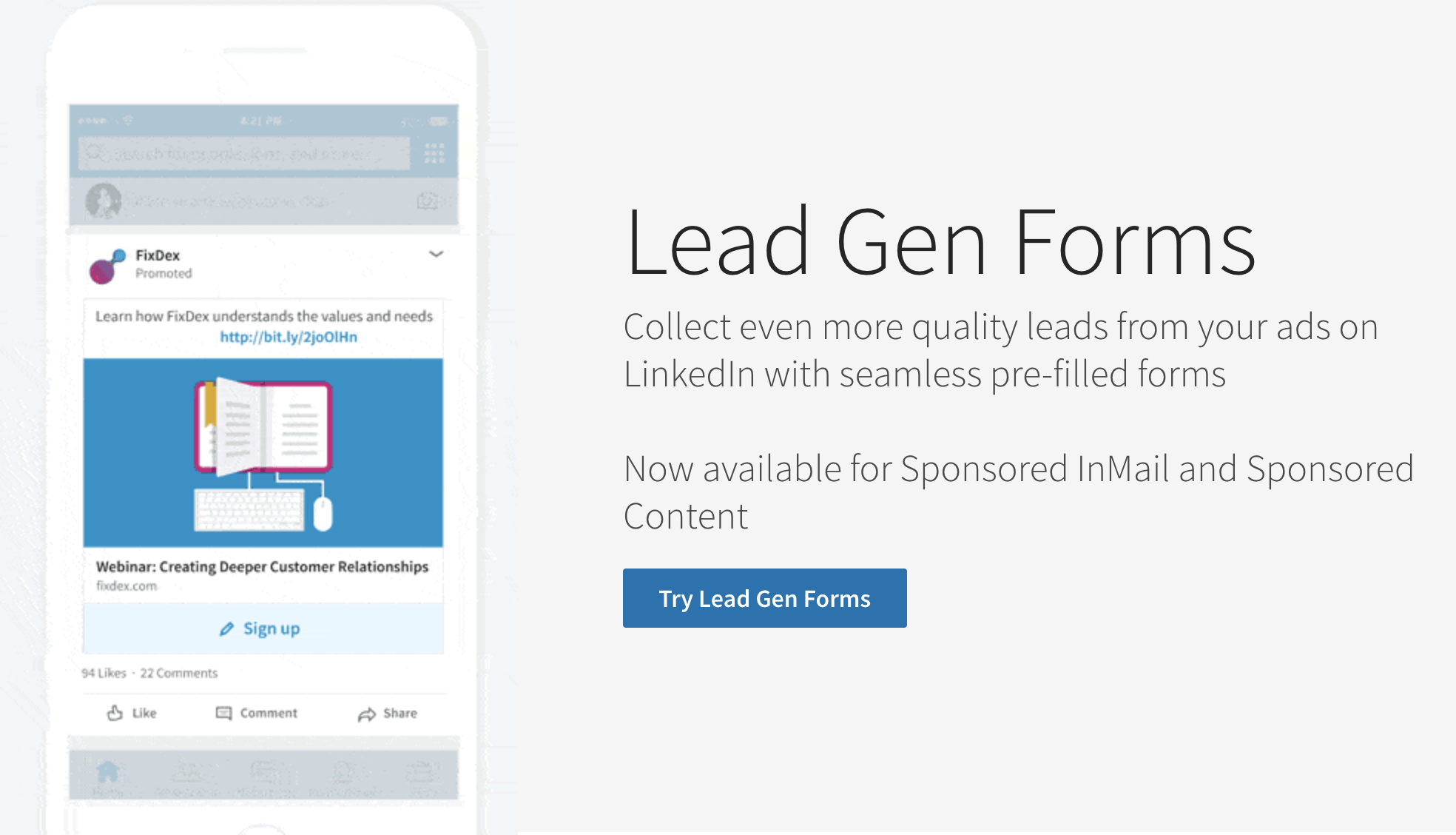Open the apps grid beside the search bar

[435, 152]
